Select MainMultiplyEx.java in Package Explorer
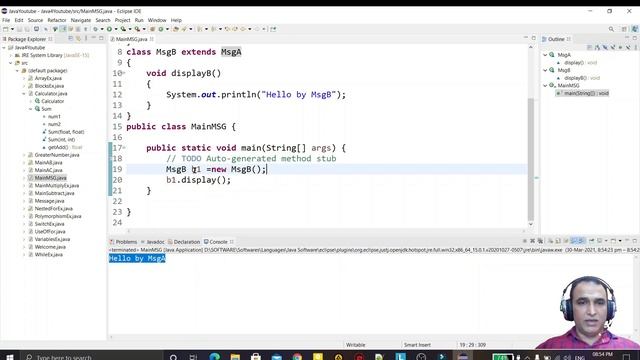 point(57,186)
